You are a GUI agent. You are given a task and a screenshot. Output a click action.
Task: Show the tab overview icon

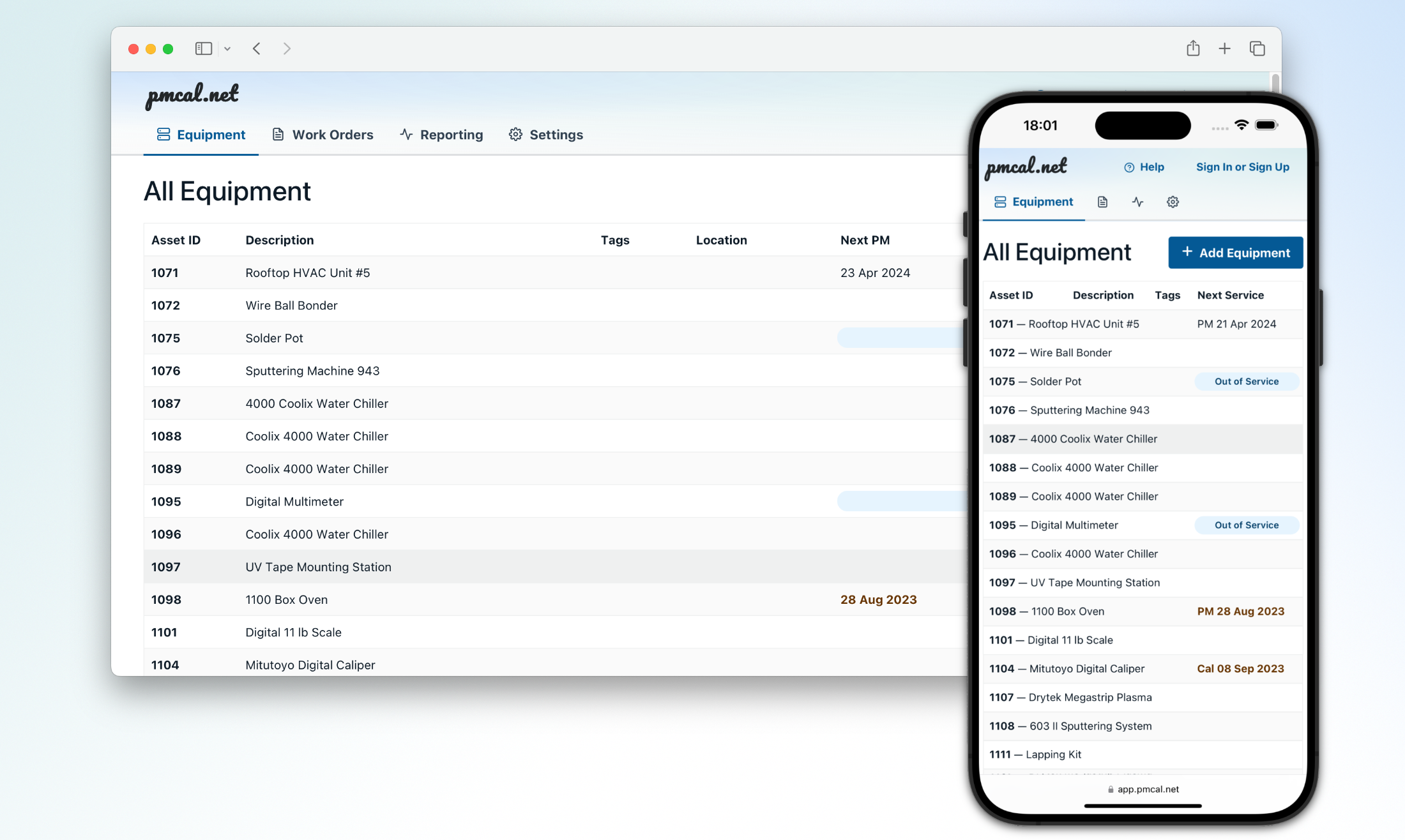(x=1257, y=49)
